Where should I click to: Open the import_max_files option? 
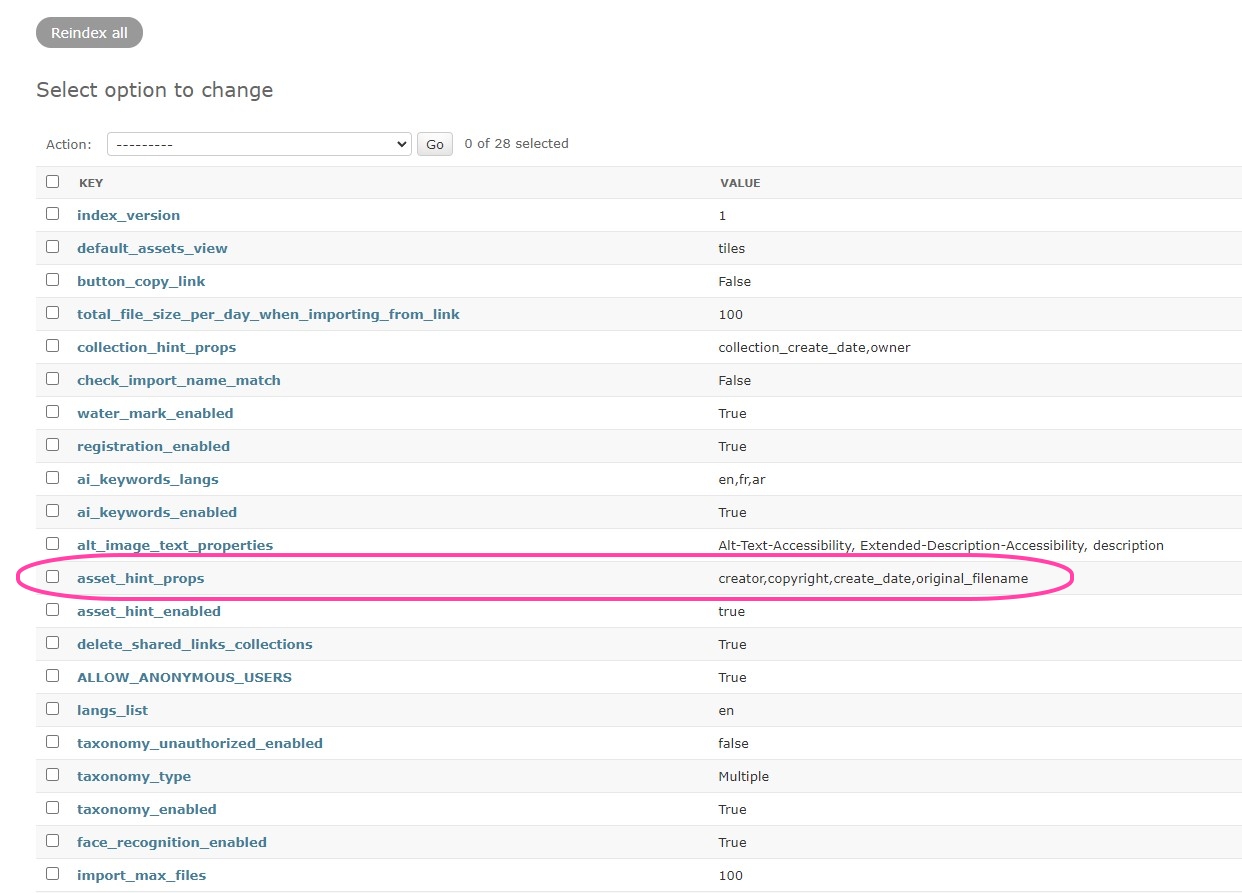click(141, 875)
